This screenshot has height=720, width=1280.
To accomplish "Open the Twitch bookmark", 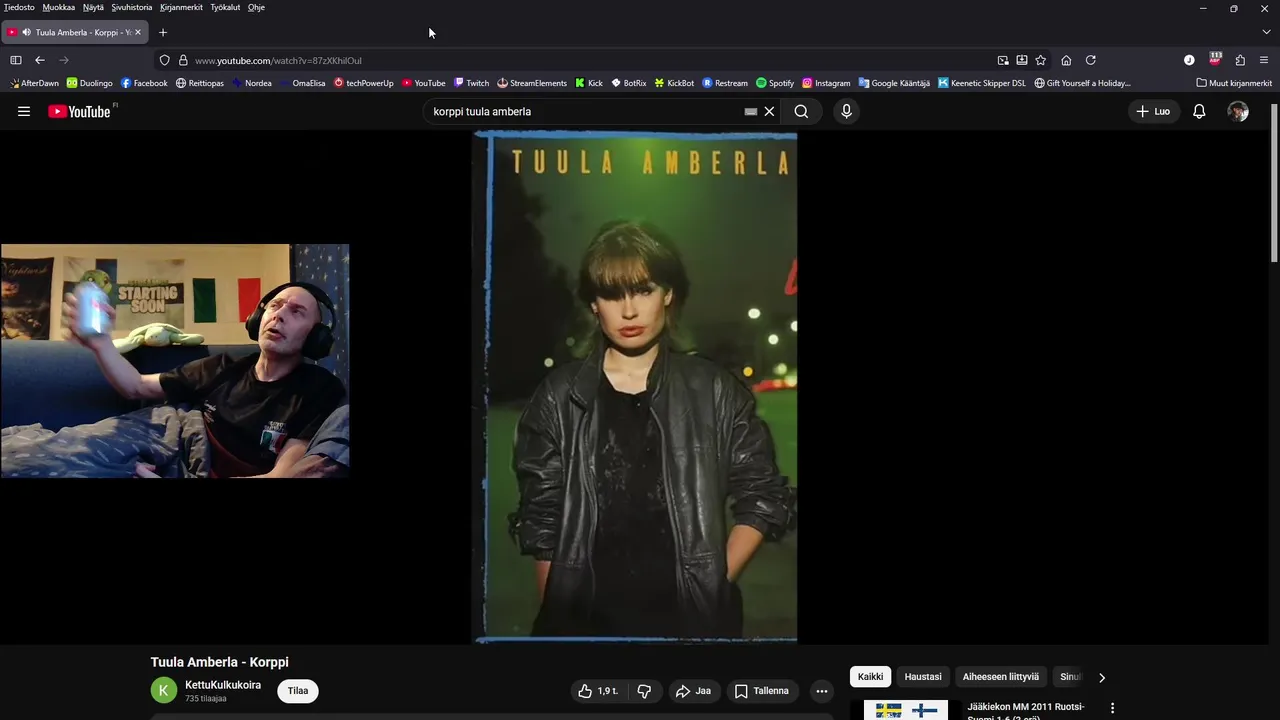I will [471, 83].
